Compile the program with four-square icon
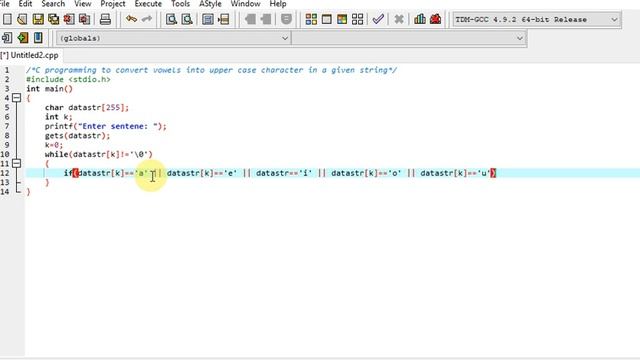 311,19
